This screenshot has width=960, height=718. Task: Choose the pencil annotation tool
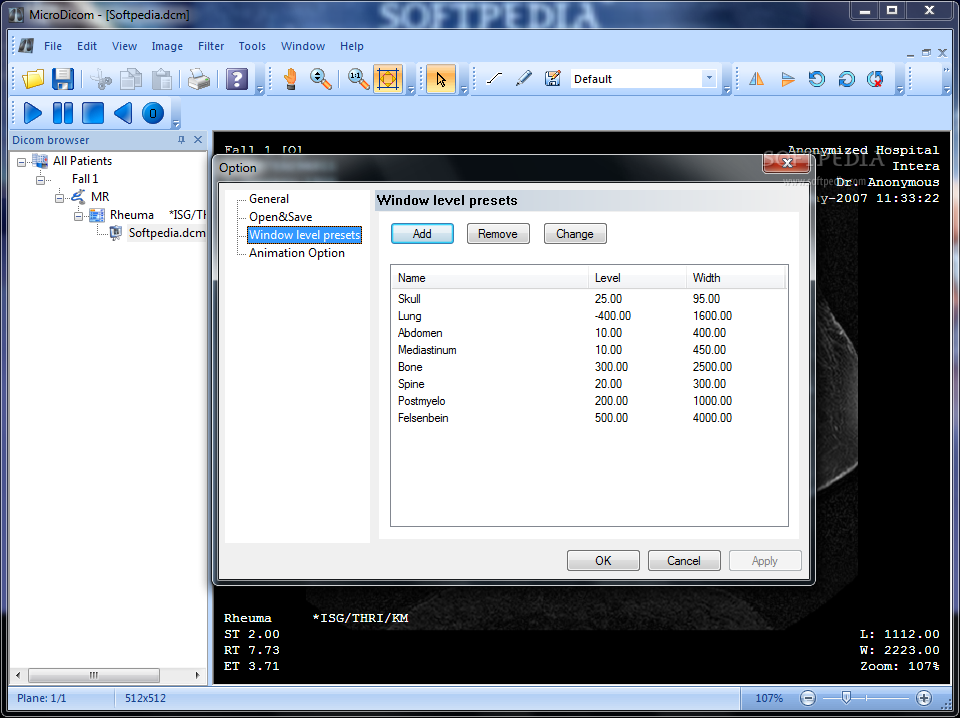point(523,79)
